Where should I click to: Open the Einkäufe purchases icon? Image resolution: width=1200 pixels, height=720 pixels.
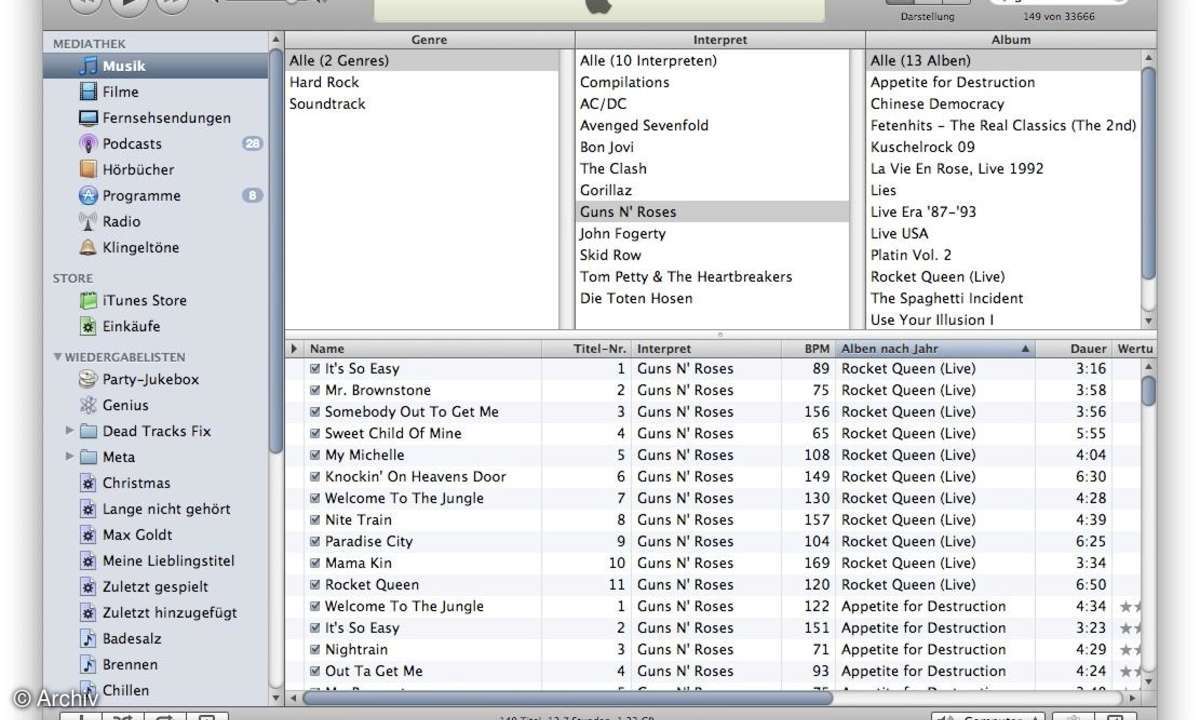click(x=88, y=326)
